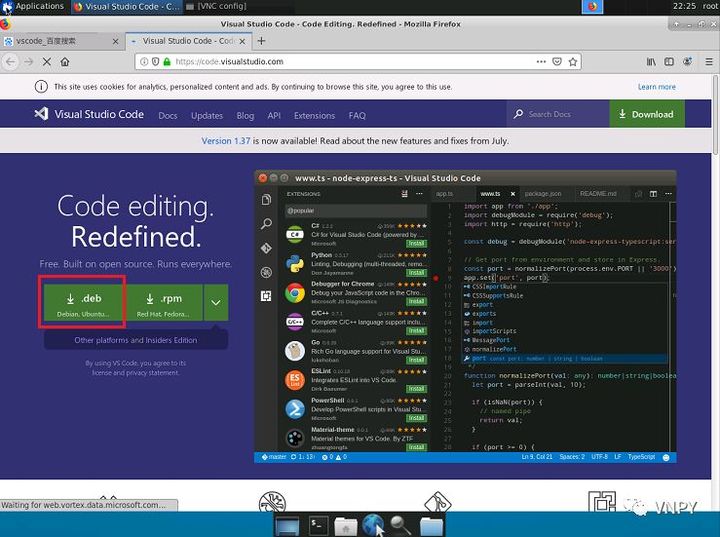The width and height of the screenshot is (720, 537).
Task: Click the Firefox icon in top panel tray
Action: point(592,6)
